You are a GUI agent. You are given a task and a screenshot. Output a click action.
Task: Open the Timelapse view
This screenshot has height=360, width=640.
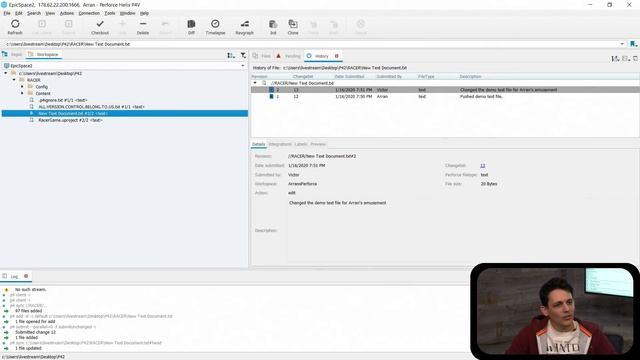pos(215,27)
